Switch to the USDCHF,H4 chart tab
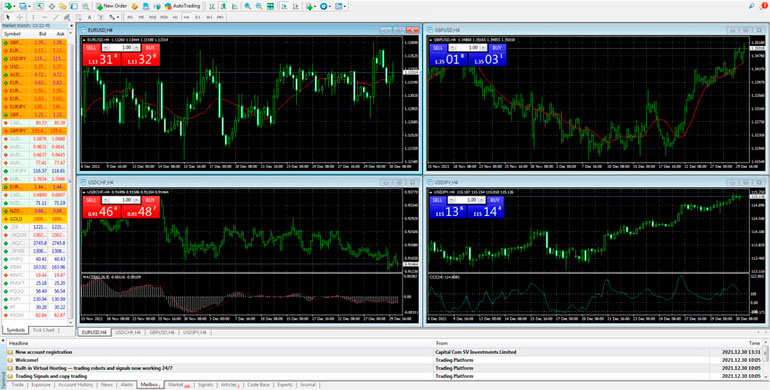This screenshot has height=390, width=770. tap(128, 333)
